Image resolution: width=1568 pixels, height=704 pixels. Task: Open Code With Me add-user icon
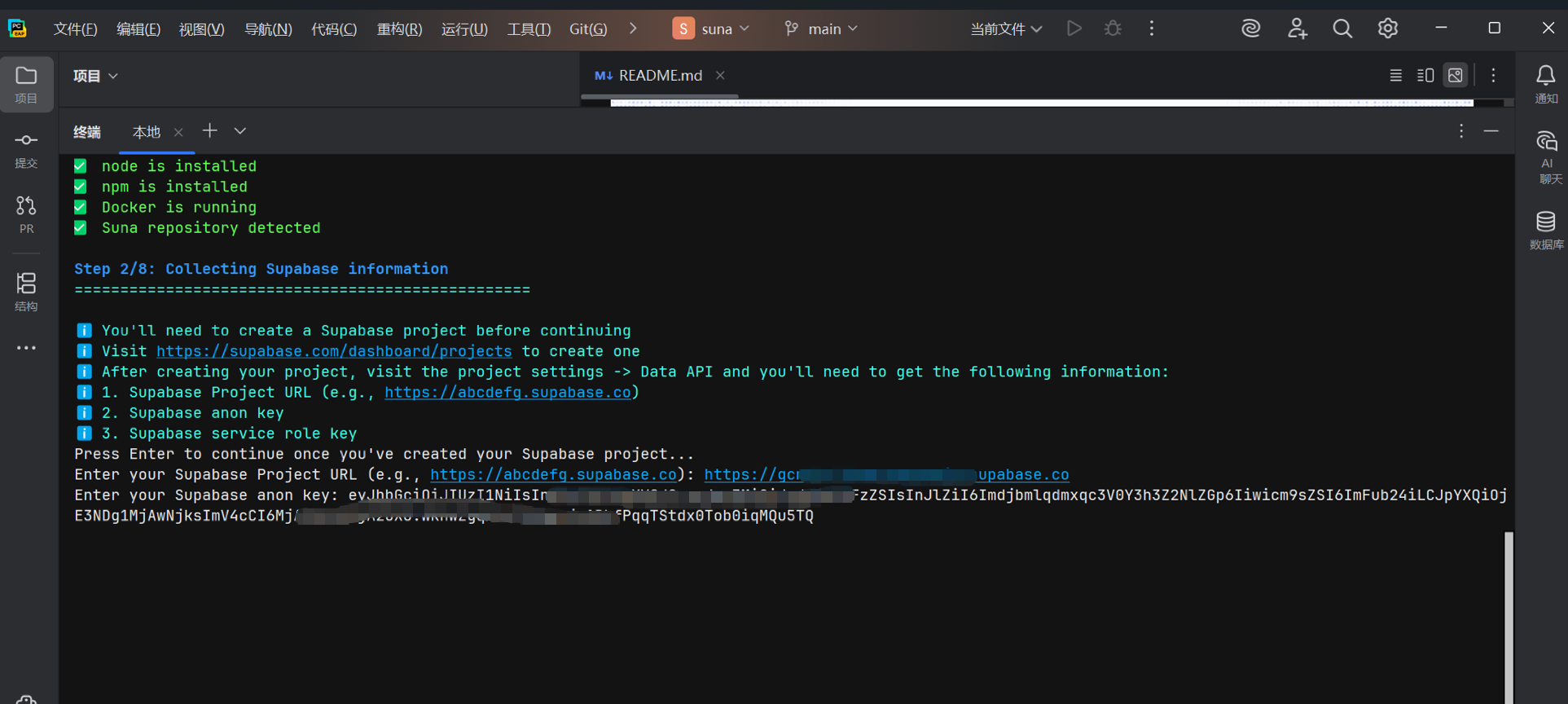pos(1297,29)
